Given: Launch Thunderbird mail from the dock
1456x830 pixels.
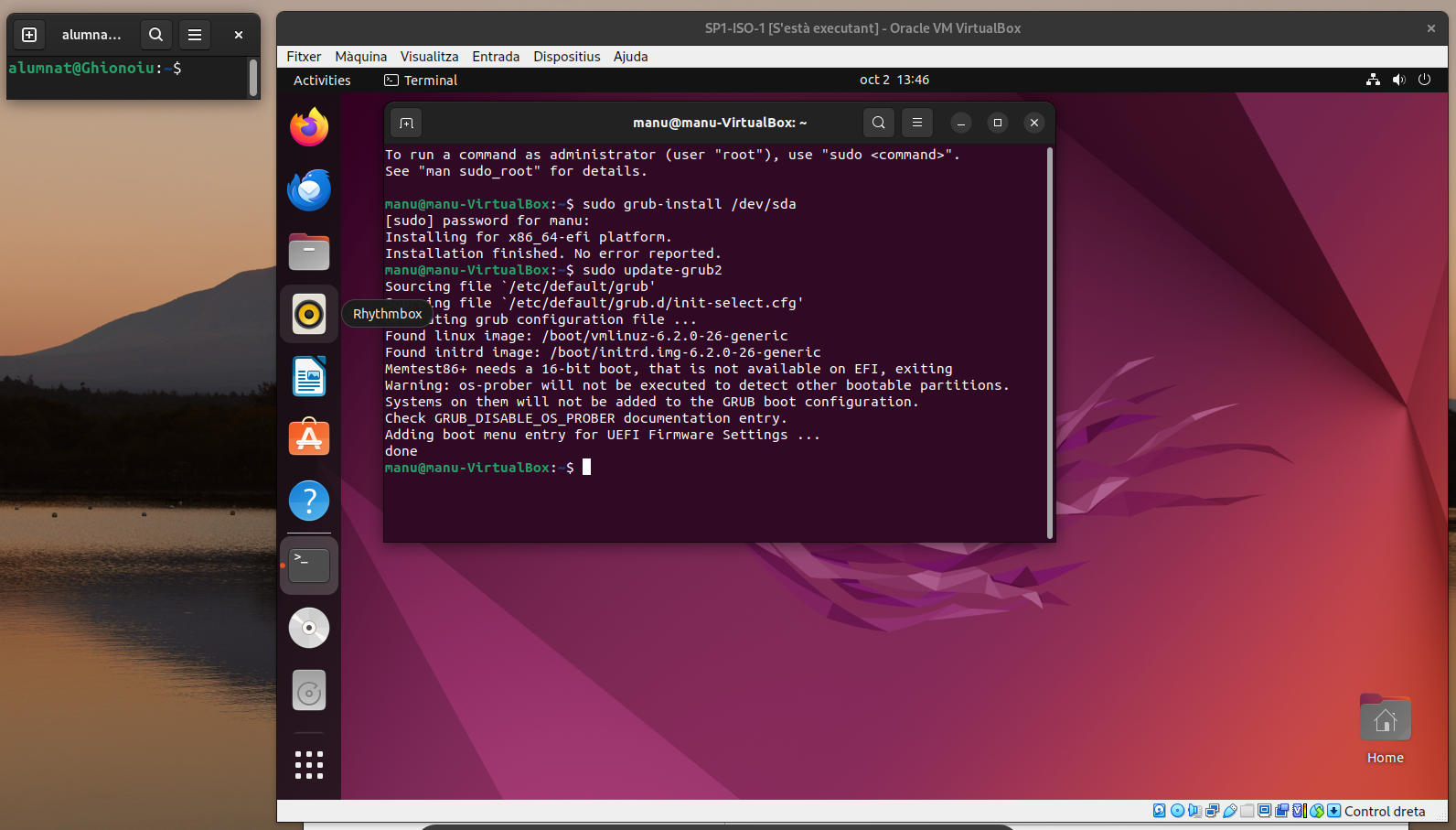Looking at the screenshot, I should tap(309, 190).
